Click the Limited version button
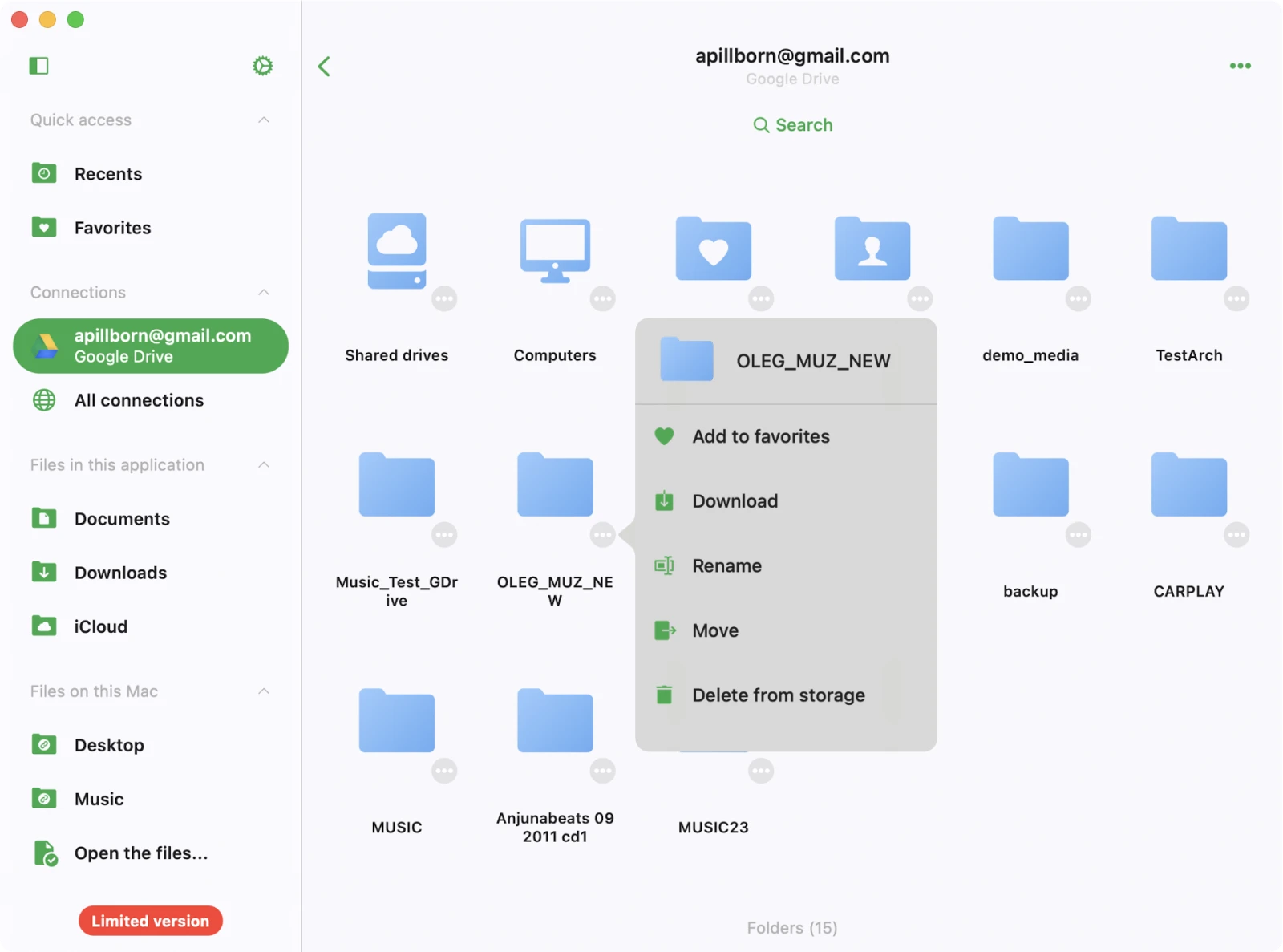Screen dimensions: 1283x952 point(150,921)
